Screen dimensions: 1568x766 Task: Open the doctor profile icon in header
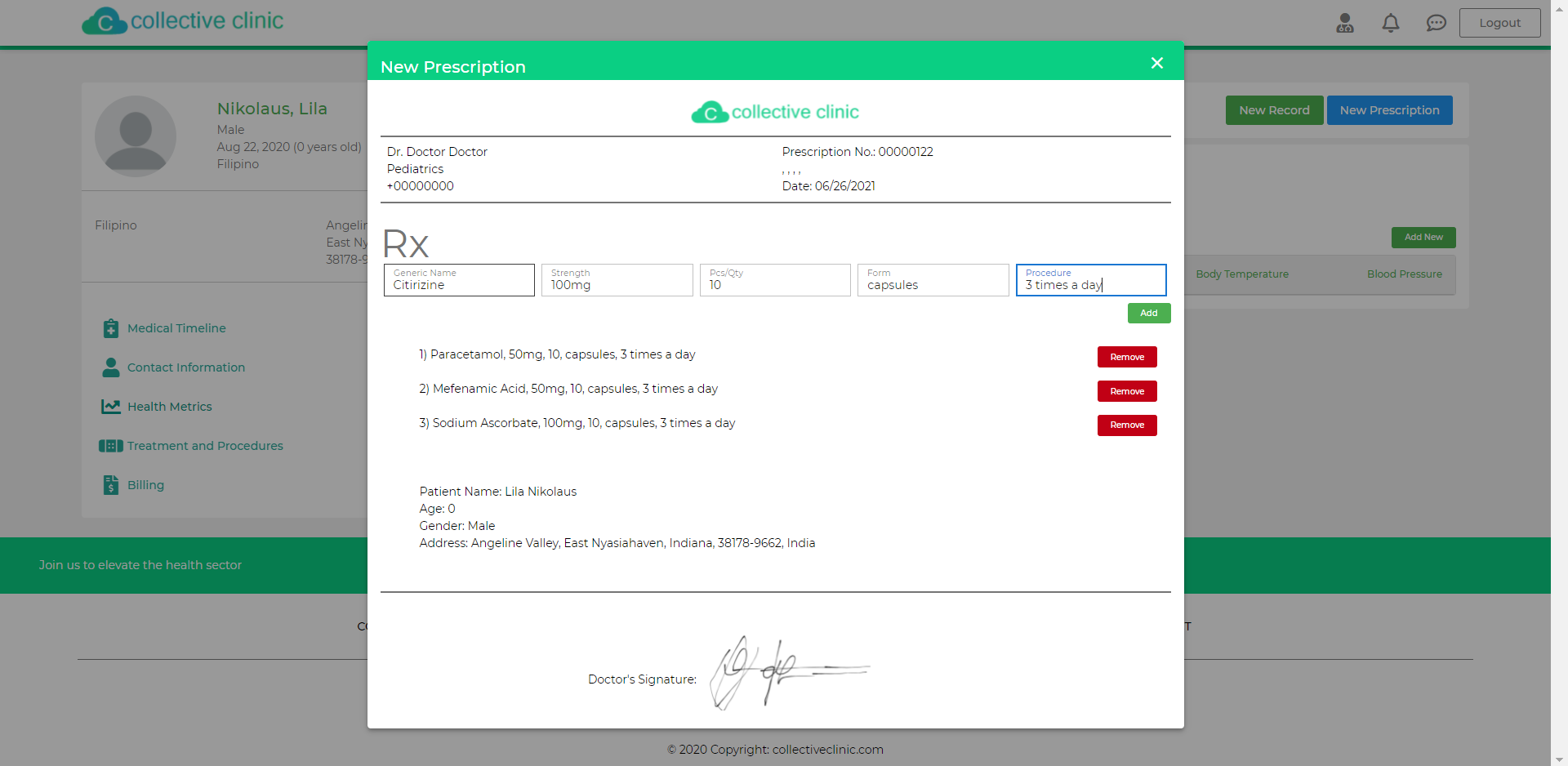tap(1345, 23)
